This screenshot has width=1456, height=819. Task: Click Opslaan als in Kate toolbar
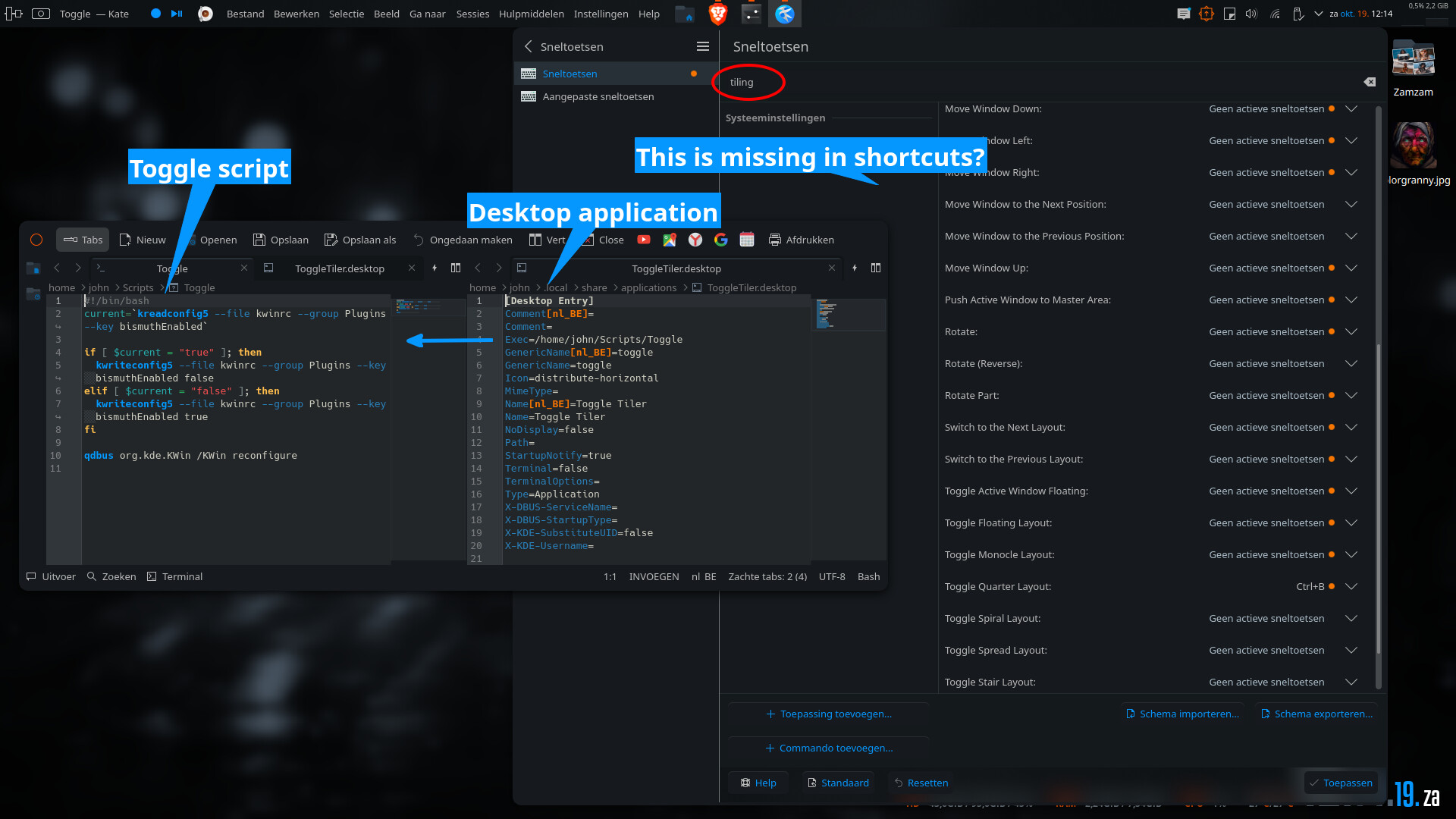click(360, 240)
